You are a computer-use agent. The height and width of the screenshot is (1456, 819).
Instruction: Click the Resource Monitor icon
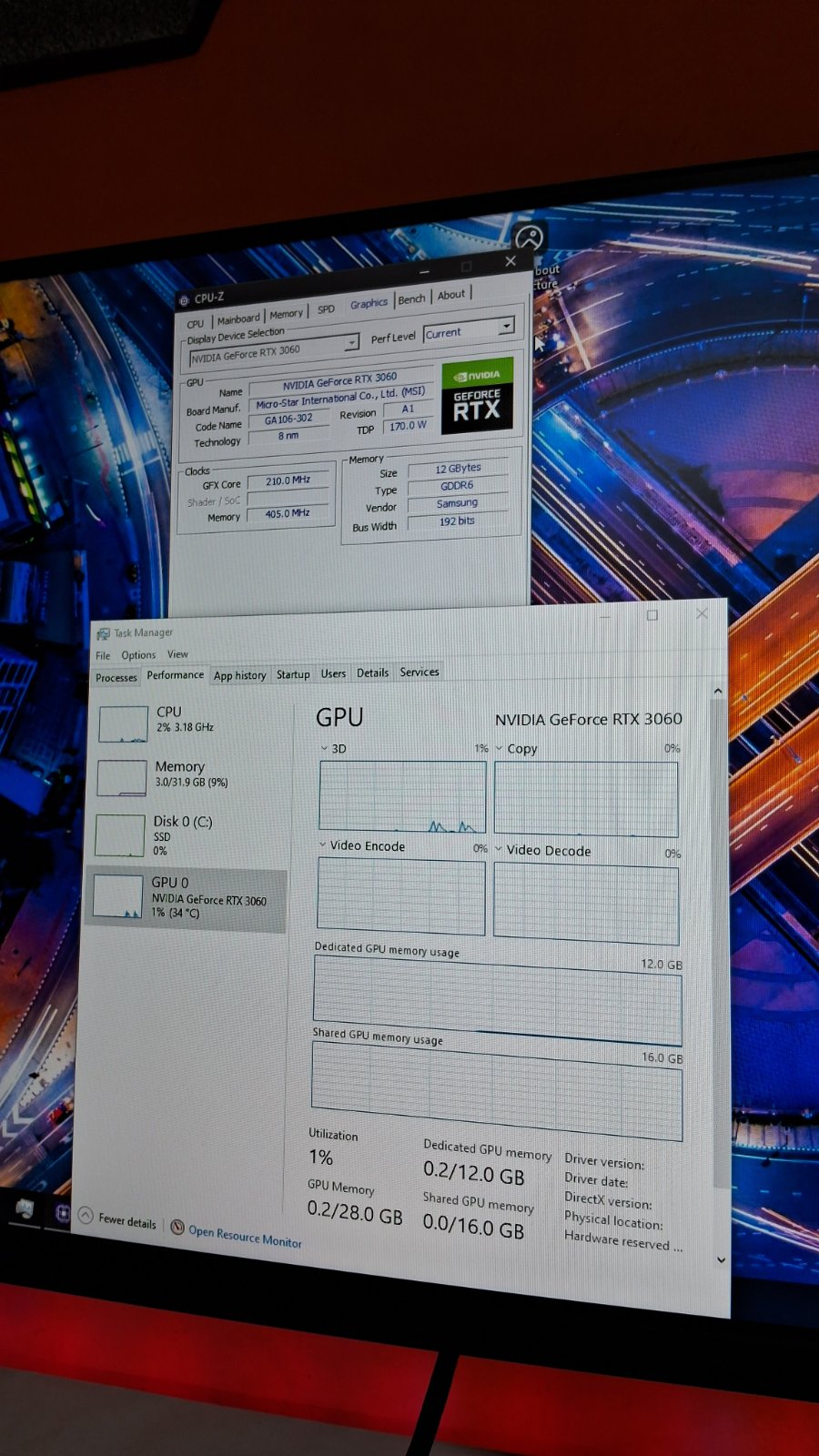[177, 1227]
